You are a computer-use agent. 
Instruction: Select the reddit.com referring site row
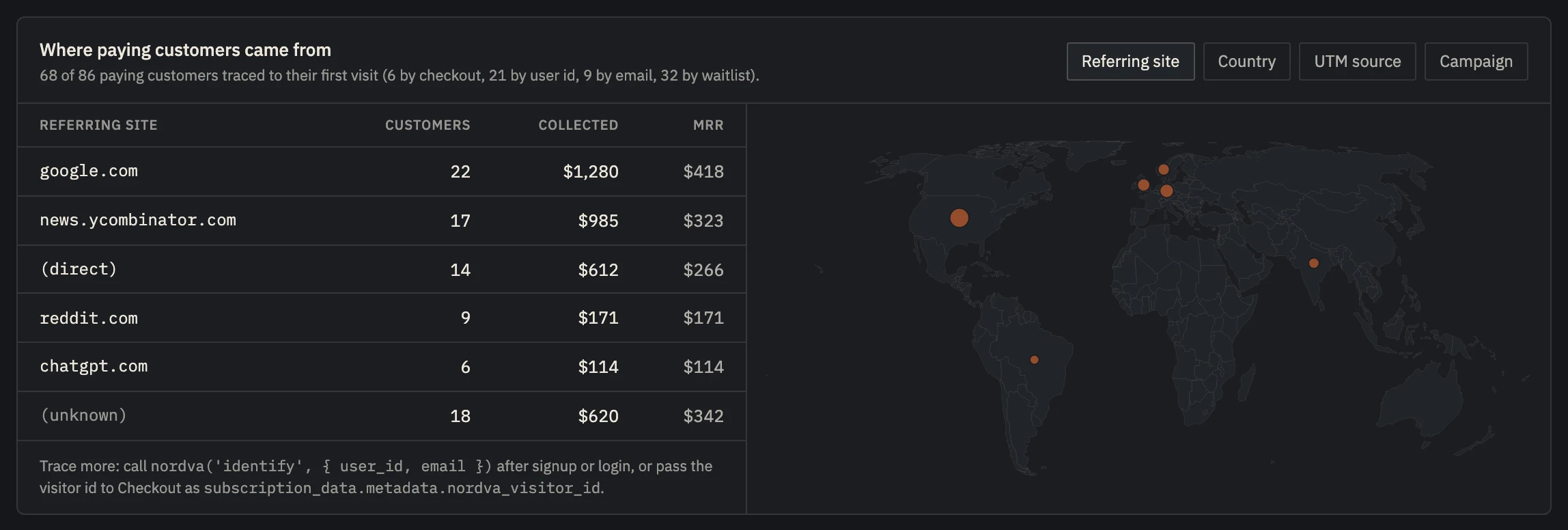coord(382,318)
